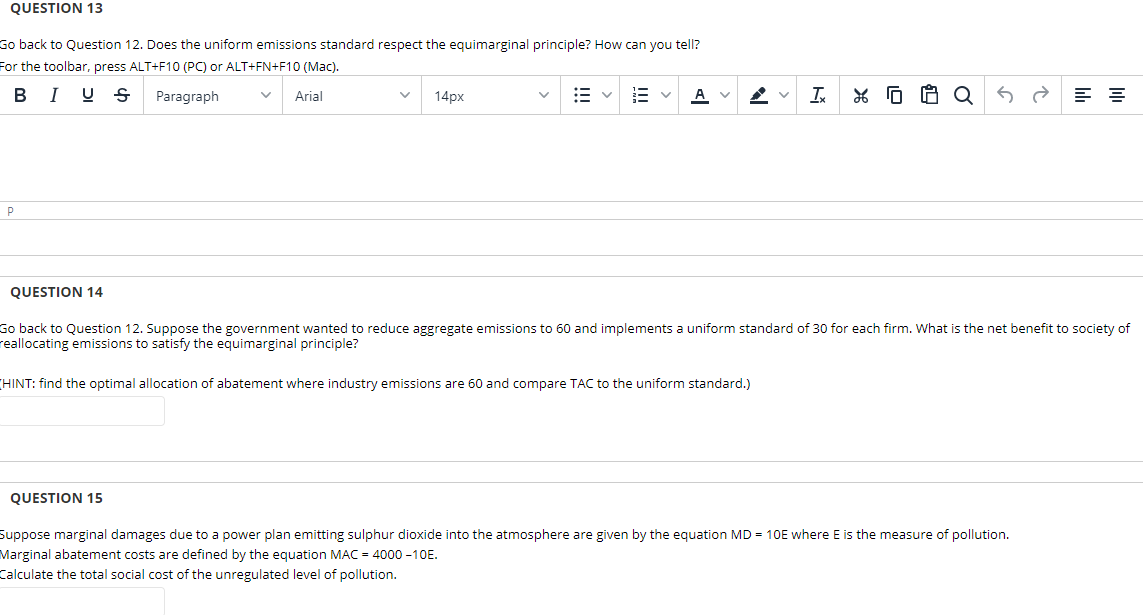This screenshot has width=1143, height=615.
Task: Redo the last undone edit
Action: click(1040, 95)
